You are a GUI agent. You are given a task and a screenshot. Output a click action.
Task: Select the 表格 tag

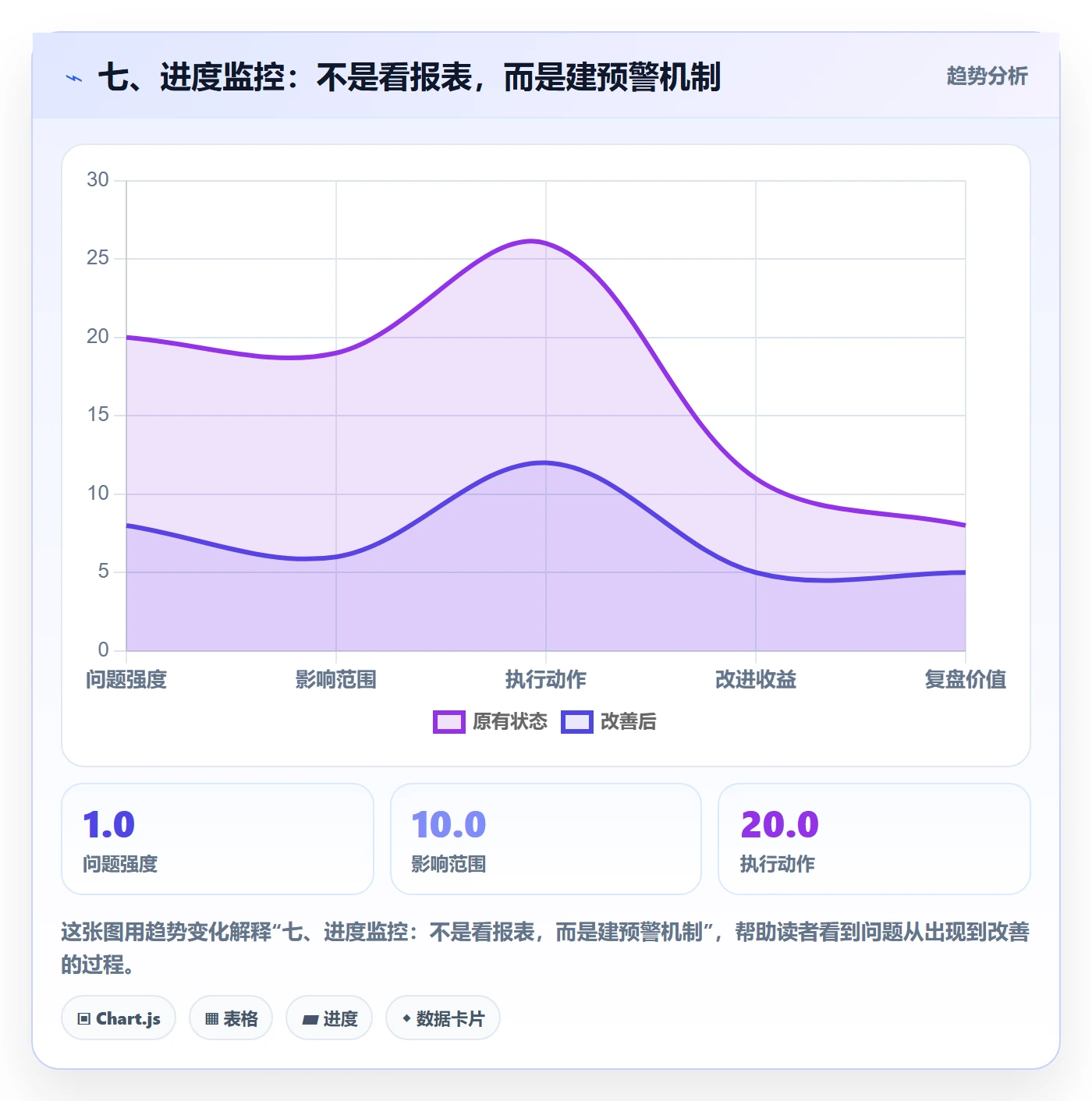pyautogui.click(x=231, y=1018)
